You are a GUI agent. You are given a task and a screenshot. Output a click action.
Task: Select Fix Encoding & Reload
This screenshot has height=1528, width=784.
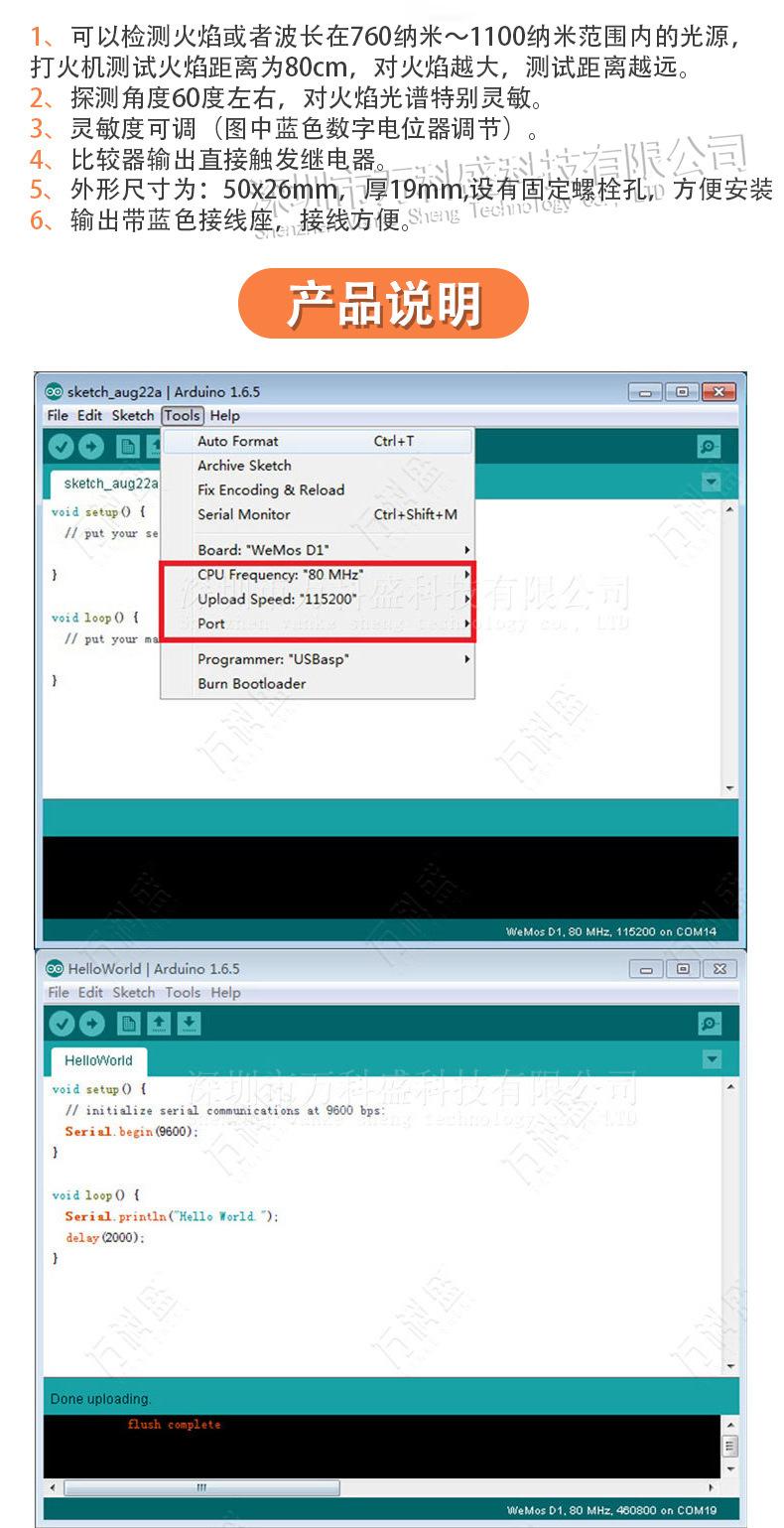click(x=318, y=489)
